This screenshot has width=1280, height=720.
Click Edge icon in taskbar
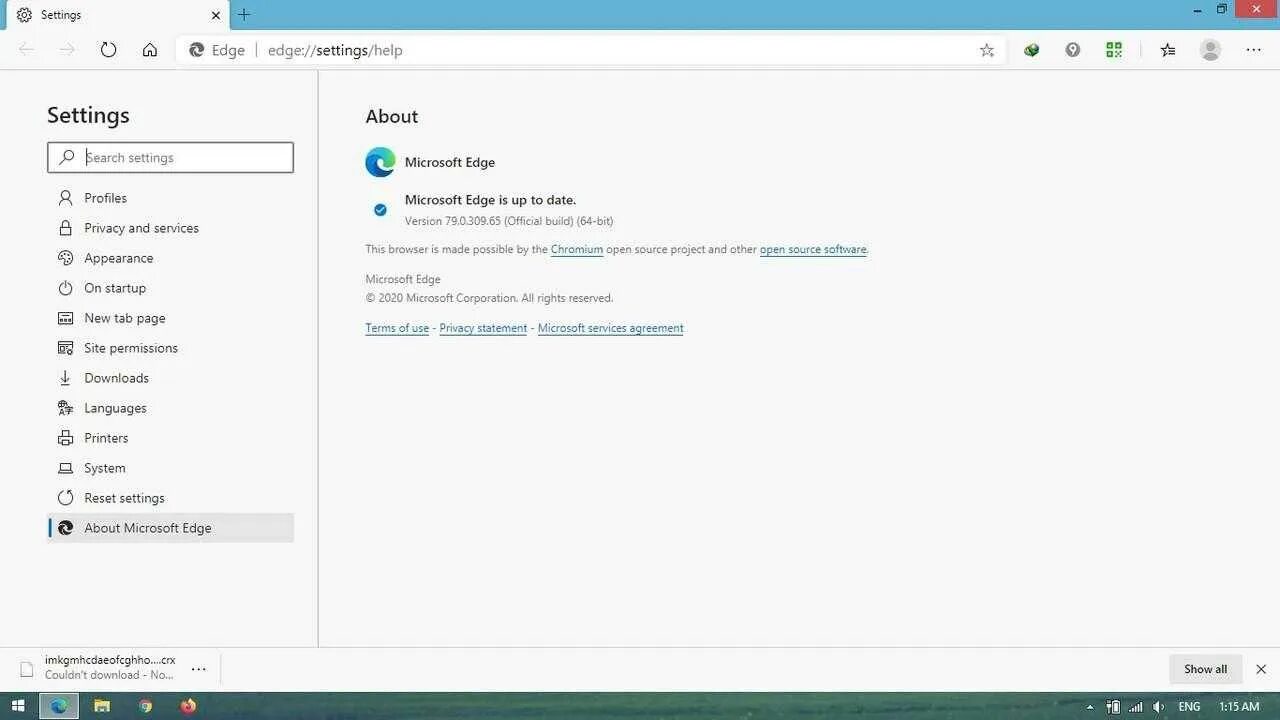coord(59,706)
